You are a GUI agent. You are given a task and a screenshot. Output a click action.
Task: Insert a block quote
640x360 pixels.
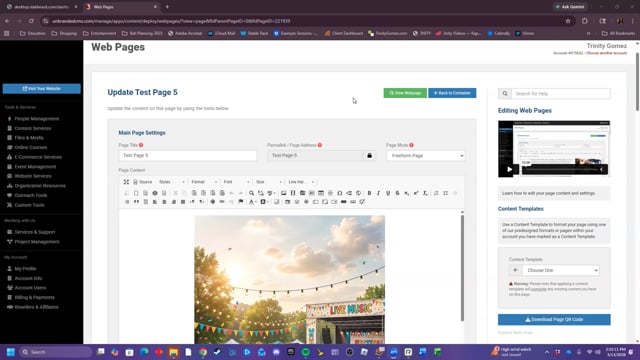click(x=136, y=202)
